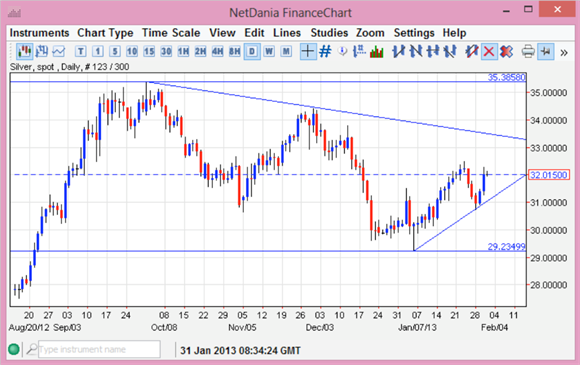Click the 28.00000 price axis label
Screen dimensions: 580x365
549,285
